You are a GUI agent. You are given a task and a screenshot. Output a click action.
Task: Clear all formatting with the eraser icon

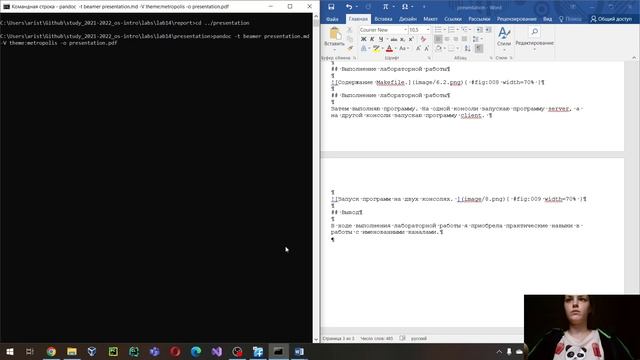point(423,39)
